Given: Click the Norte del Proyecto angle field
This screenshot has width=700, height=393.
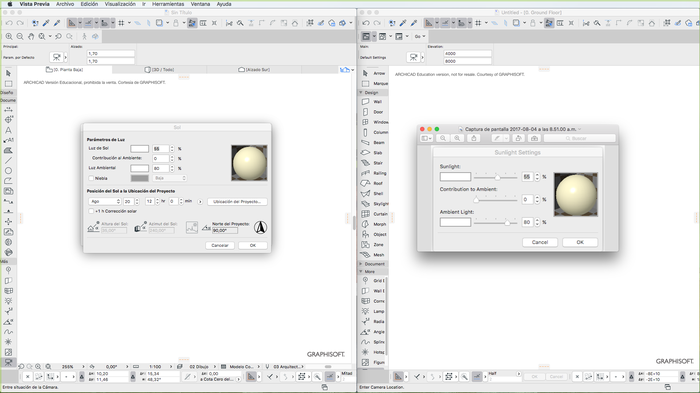Looking at the screenshot, I should point(225,230).
